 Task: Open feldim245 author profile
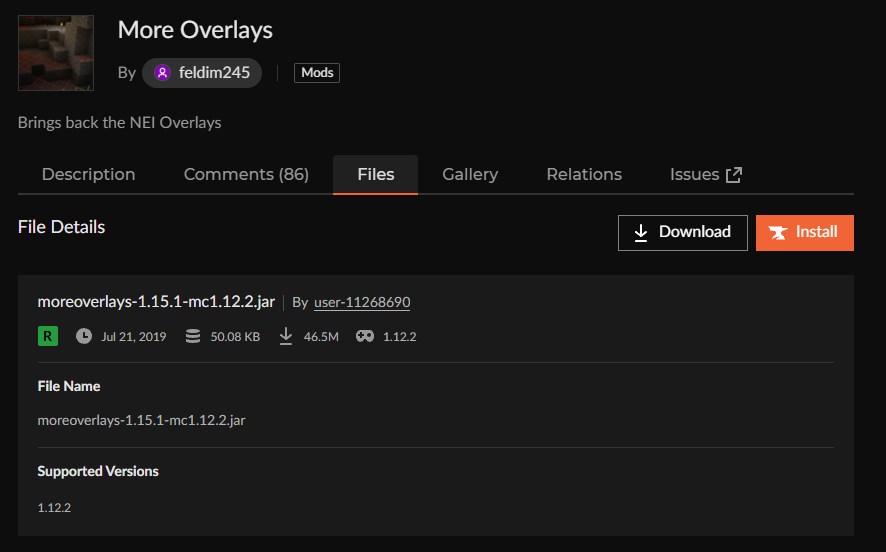click(202, 73)
